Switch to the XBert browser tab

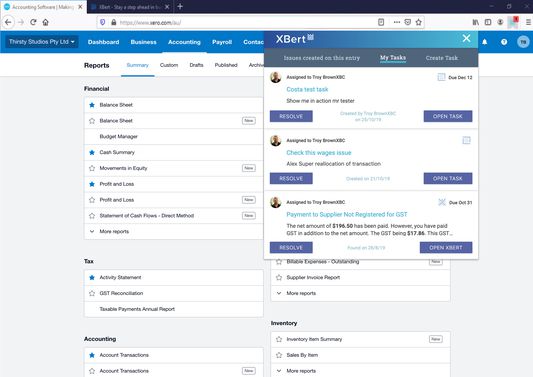click(x=130, y=7)
